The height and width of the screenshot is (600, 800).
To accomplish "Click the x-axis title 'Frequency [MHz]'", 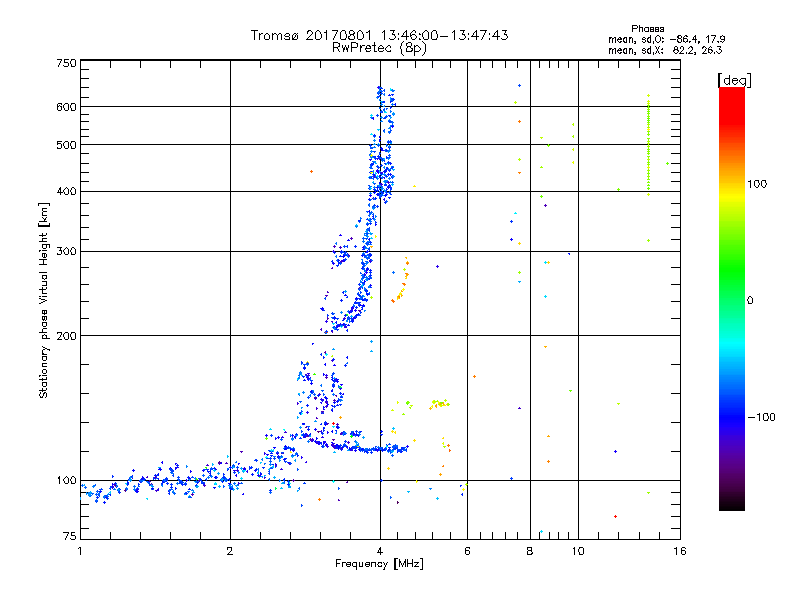I will (x=379, y=564).
